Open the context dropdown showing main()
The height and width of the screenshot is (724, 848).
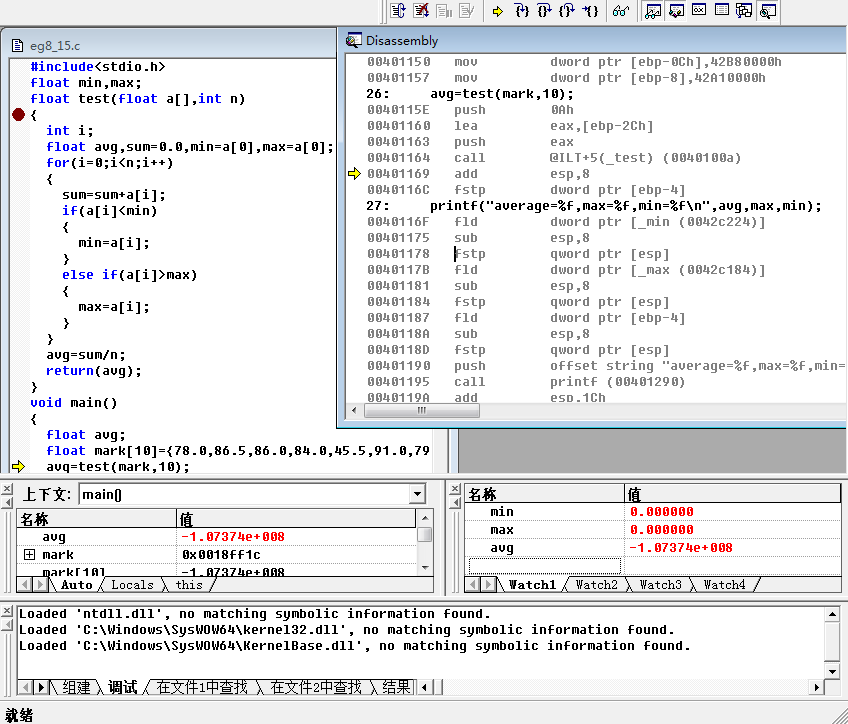[x=417, y=494]
